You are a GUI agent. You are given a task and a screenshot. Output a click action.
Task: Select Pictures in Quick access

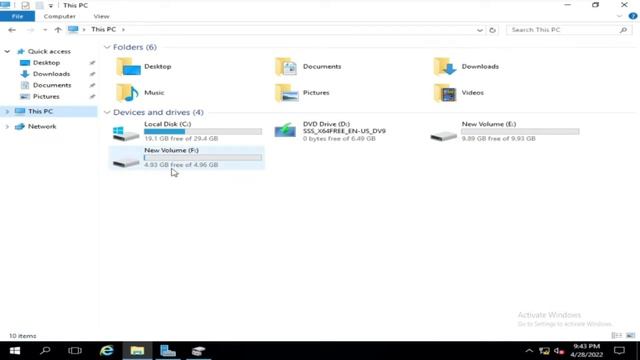pos(46,97)
